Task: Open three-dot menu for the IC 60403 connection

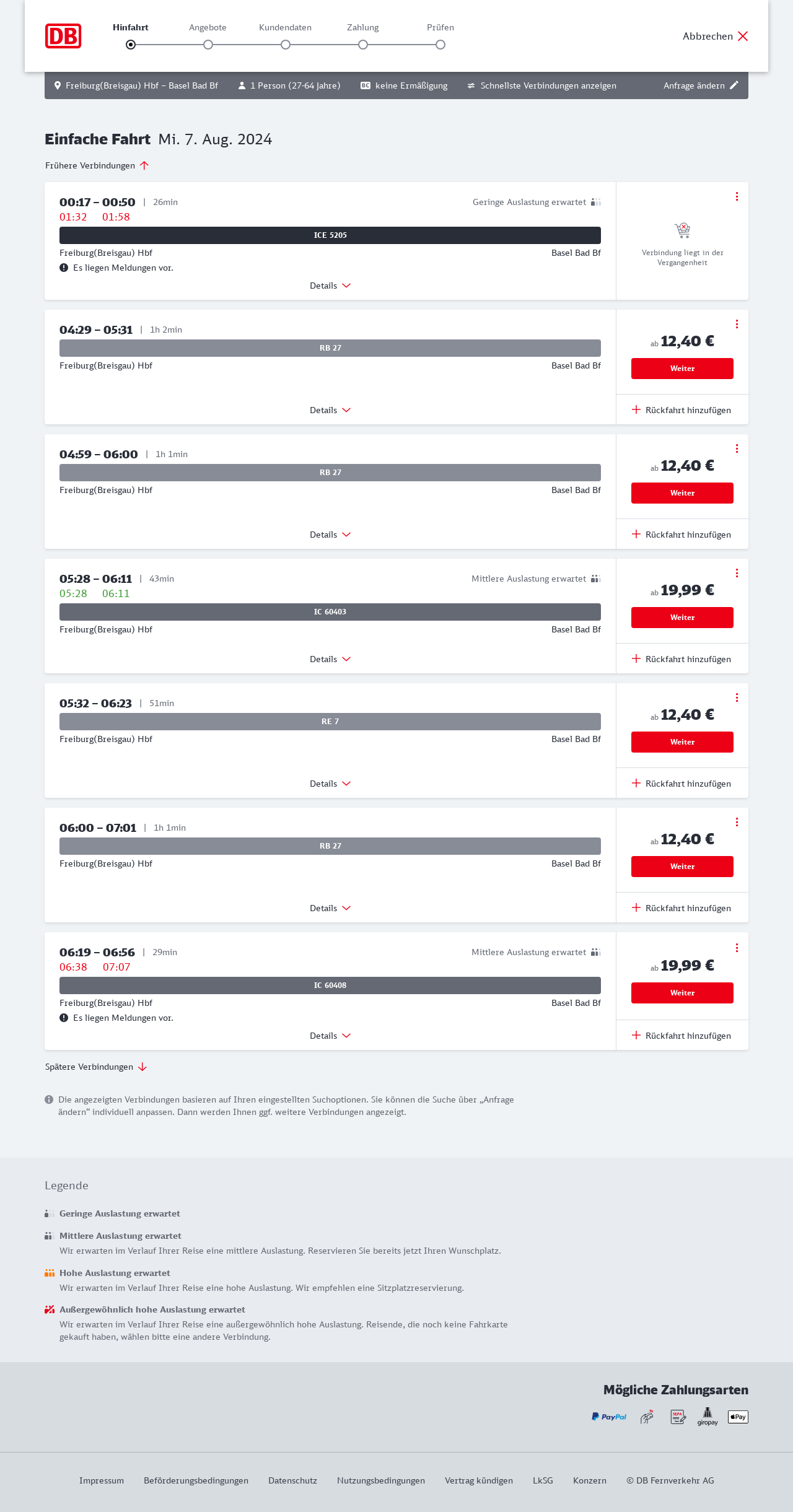Action: coord(737,573)
